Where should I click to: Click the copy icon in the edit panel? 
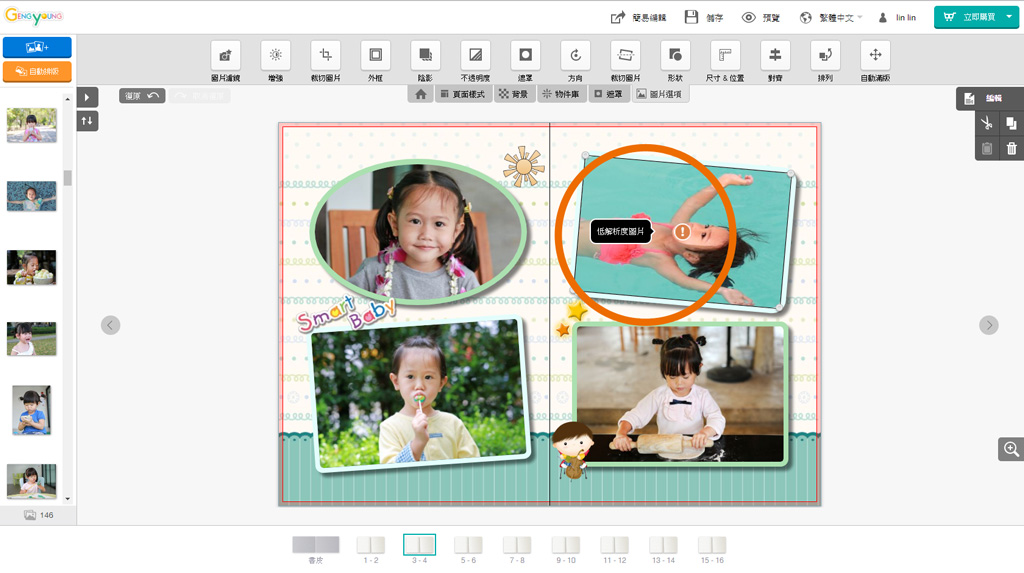[x=1011, y=123]
